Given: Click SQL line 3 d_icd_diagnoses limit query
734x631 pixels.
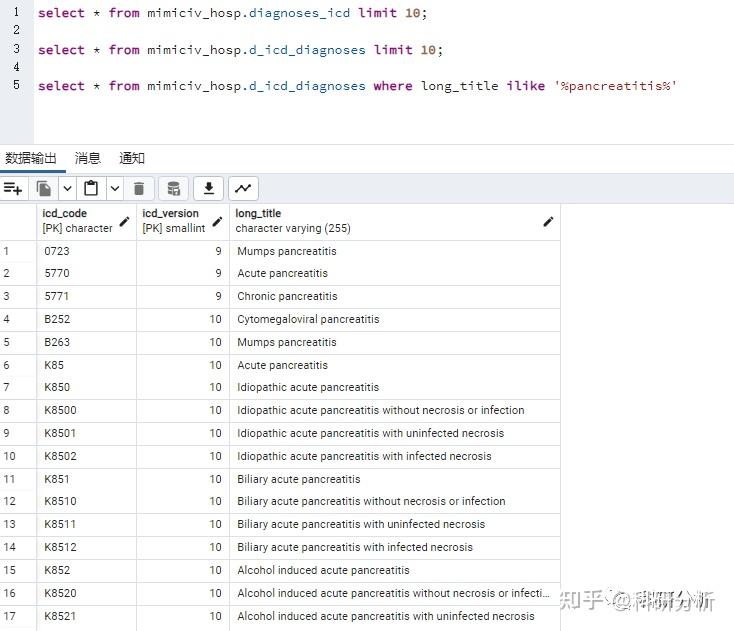Looking at the screenshot, I should [240, 50].
